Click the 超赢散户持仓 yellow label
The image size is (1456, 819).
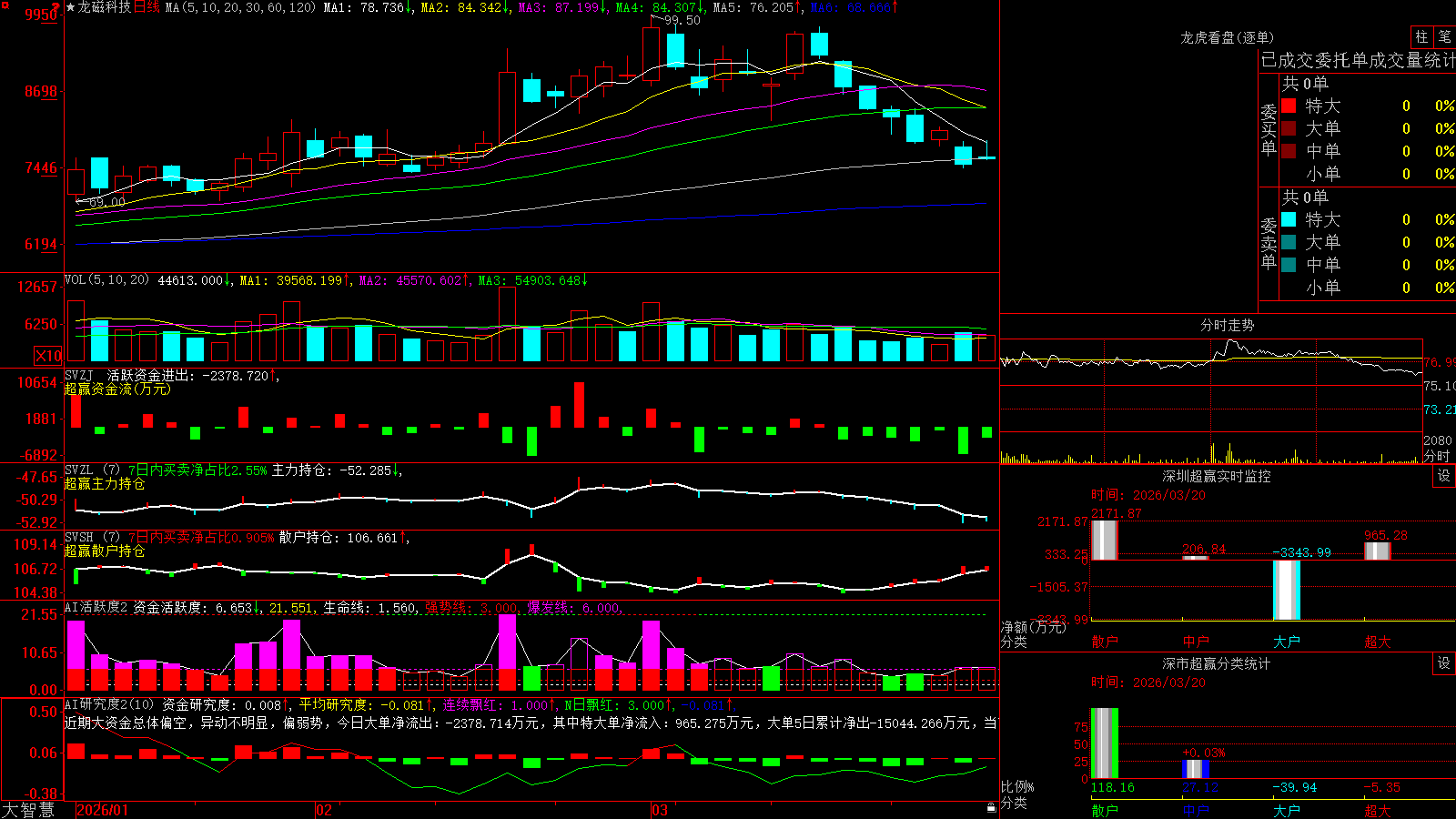pyautogui.click(x=105, y=551)
